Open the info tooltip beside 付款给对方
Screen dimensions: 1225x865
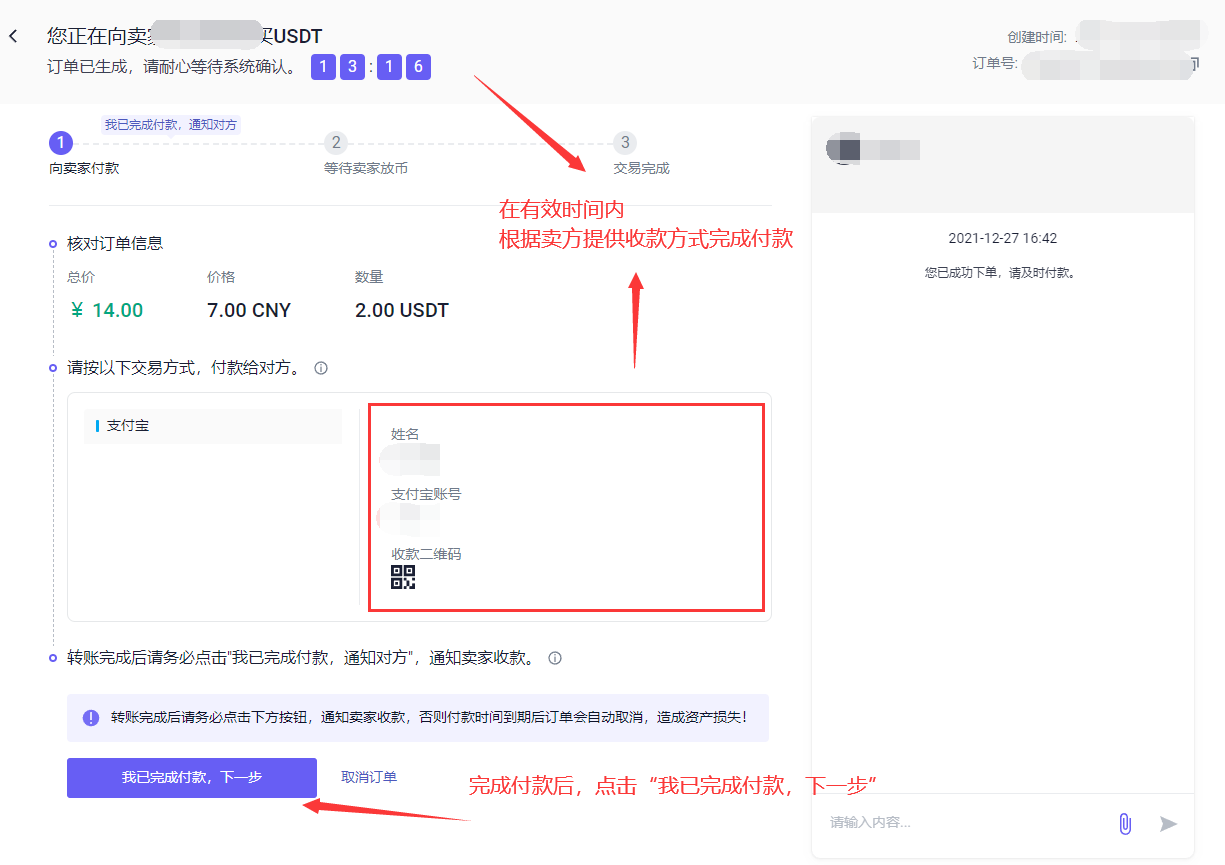pos(320,368)
